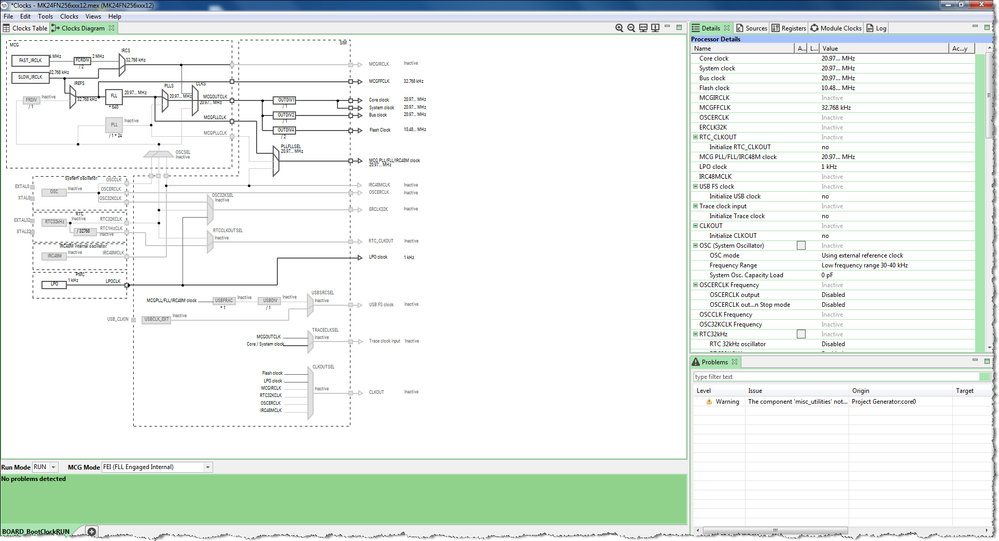
Task: Maximize the Clocks Diagram view panel
Action: coord(679,27)
